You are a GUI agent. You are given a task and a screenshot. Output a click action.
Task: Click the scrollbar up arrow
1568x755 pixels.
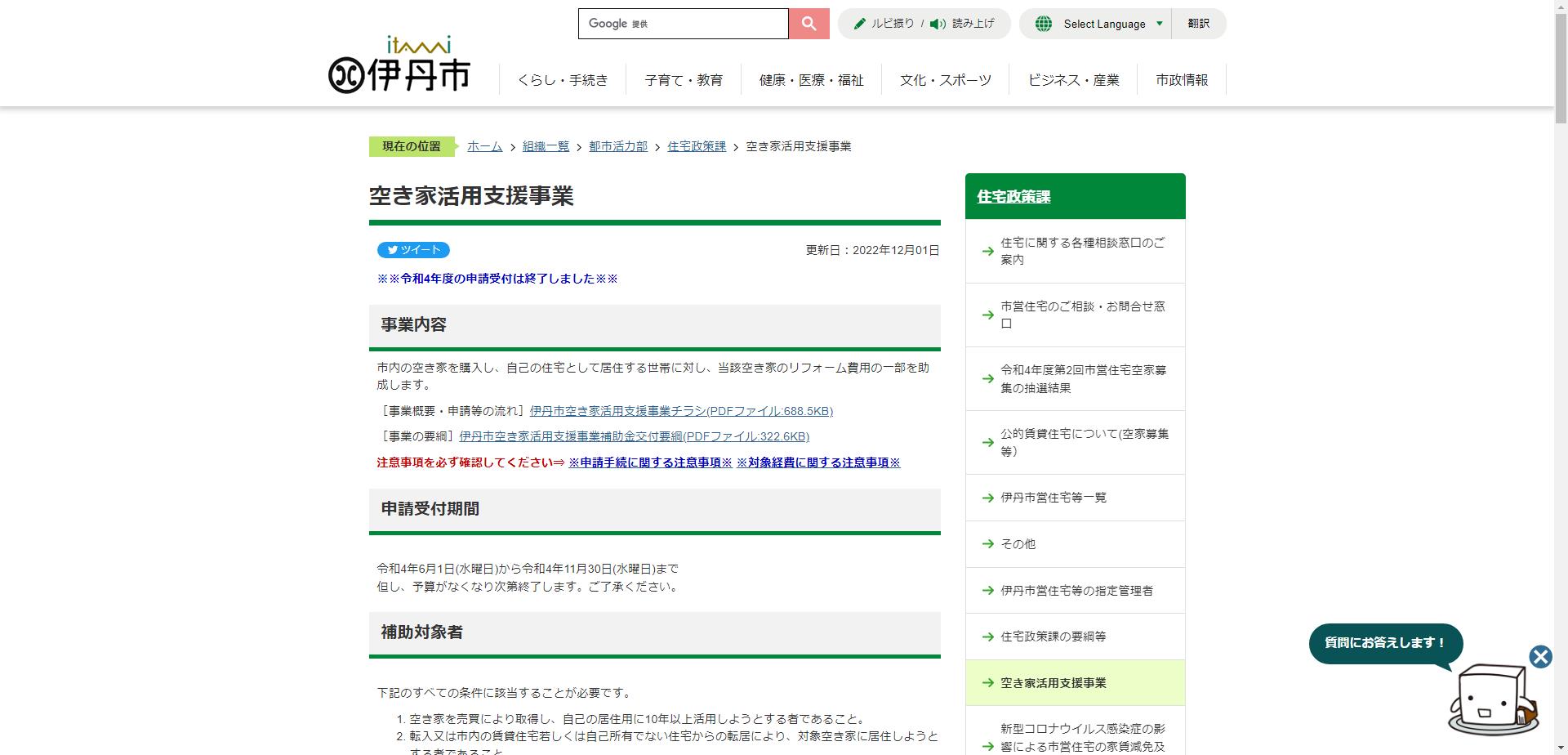(1561, 7)
